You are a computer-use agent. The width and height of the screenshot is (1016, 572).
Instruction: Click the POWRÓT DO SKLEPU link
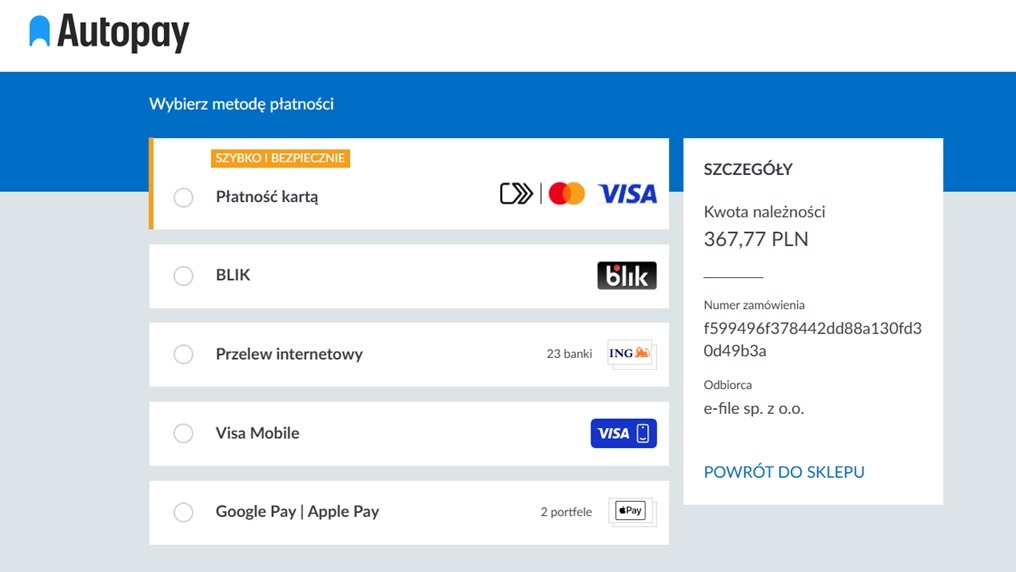click(x=784, y=472)
